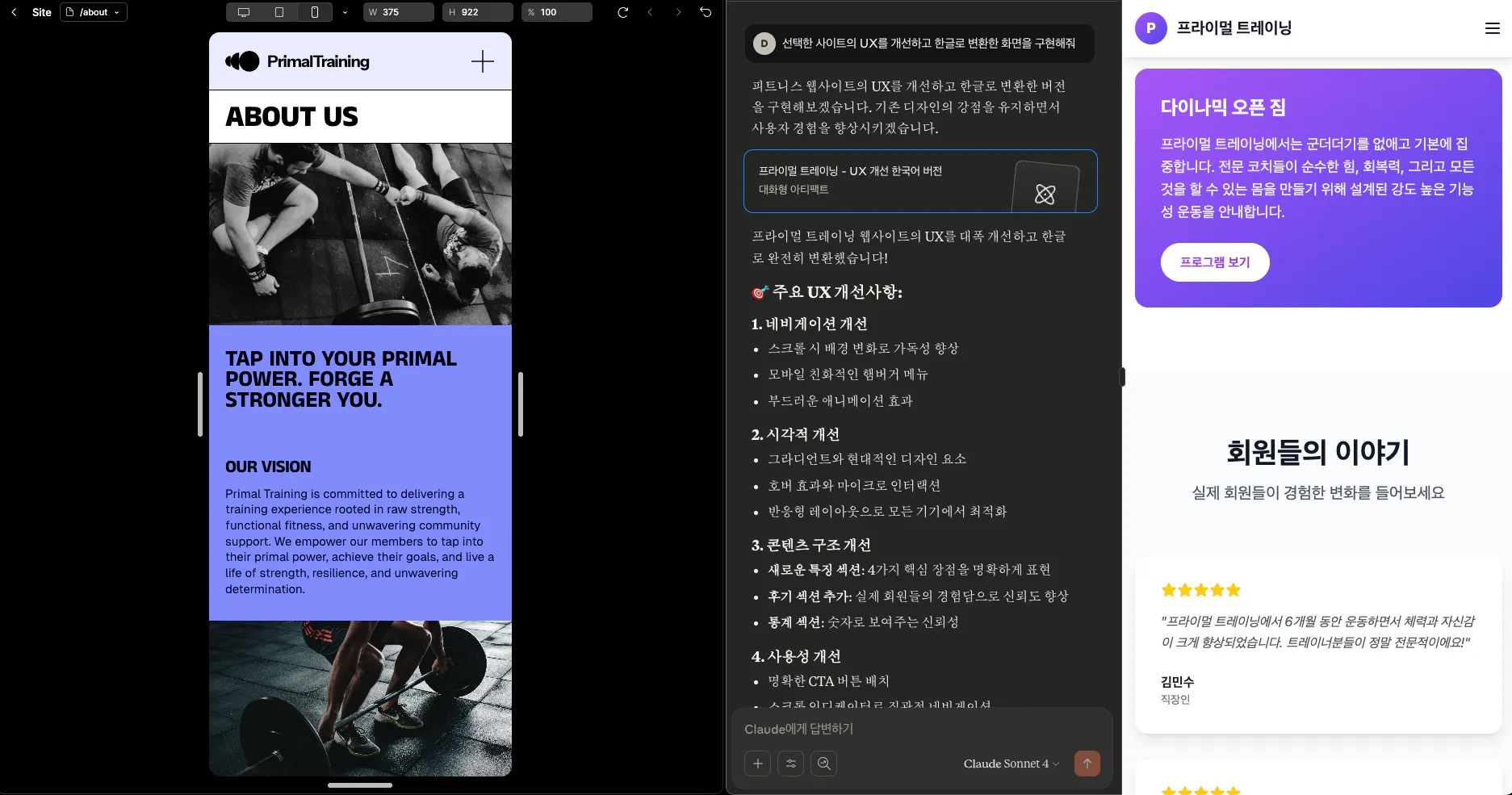Toggle mobile viewport mode
Viewport: 1512px width, 795px height.
315,12
